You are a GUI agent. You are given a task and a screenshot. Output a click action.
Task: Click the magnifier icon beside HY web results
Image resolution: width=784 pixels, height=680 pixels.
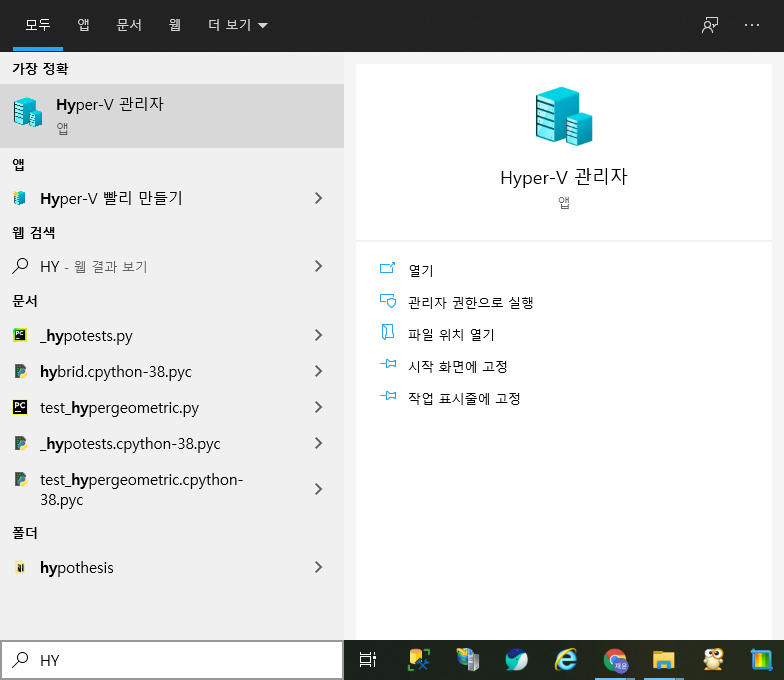pyautogui.click(x=20, y=266)
